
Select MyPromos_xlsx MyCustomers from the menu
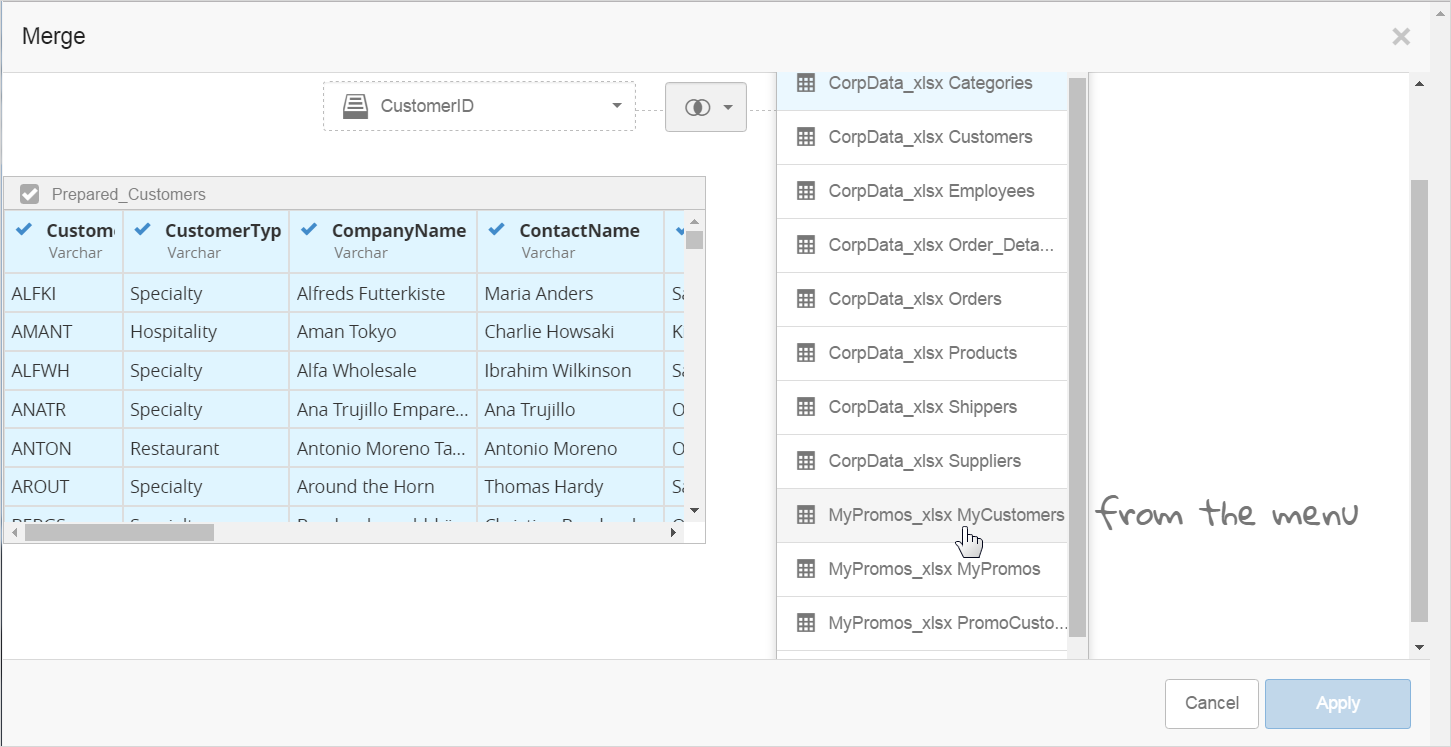945,515
